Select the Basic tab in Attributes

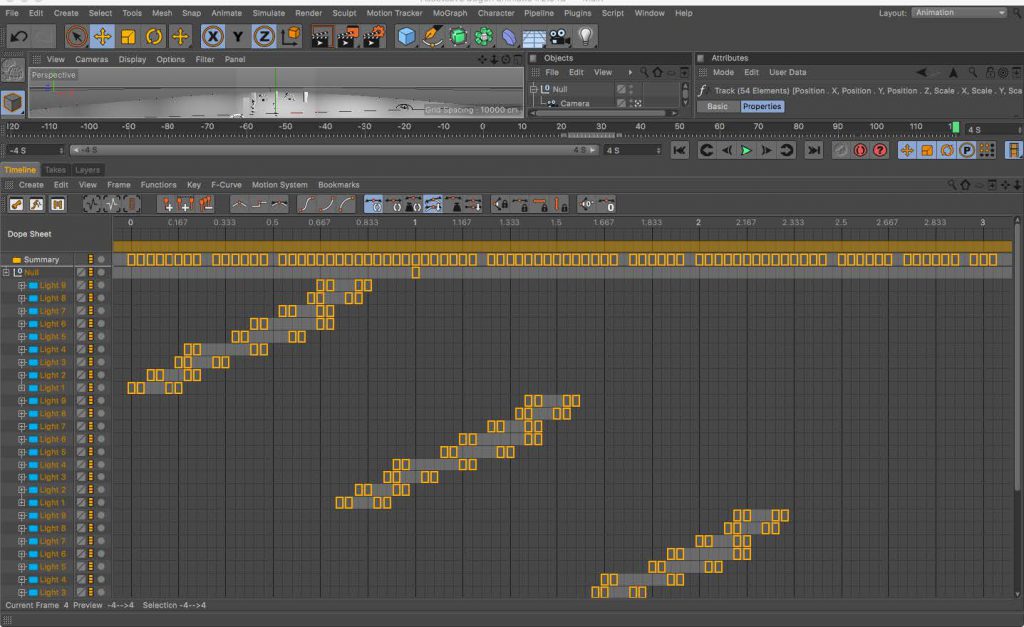coord(717,106)
